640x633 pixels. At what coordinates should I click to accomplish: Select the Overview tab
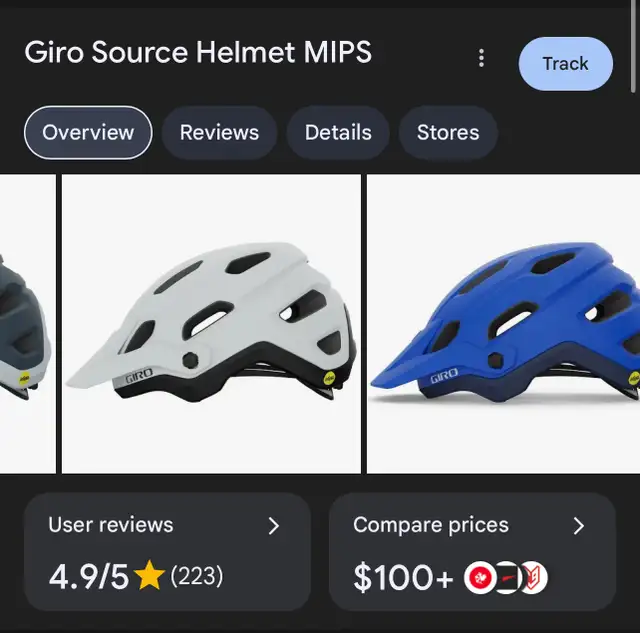click(88, 132)
